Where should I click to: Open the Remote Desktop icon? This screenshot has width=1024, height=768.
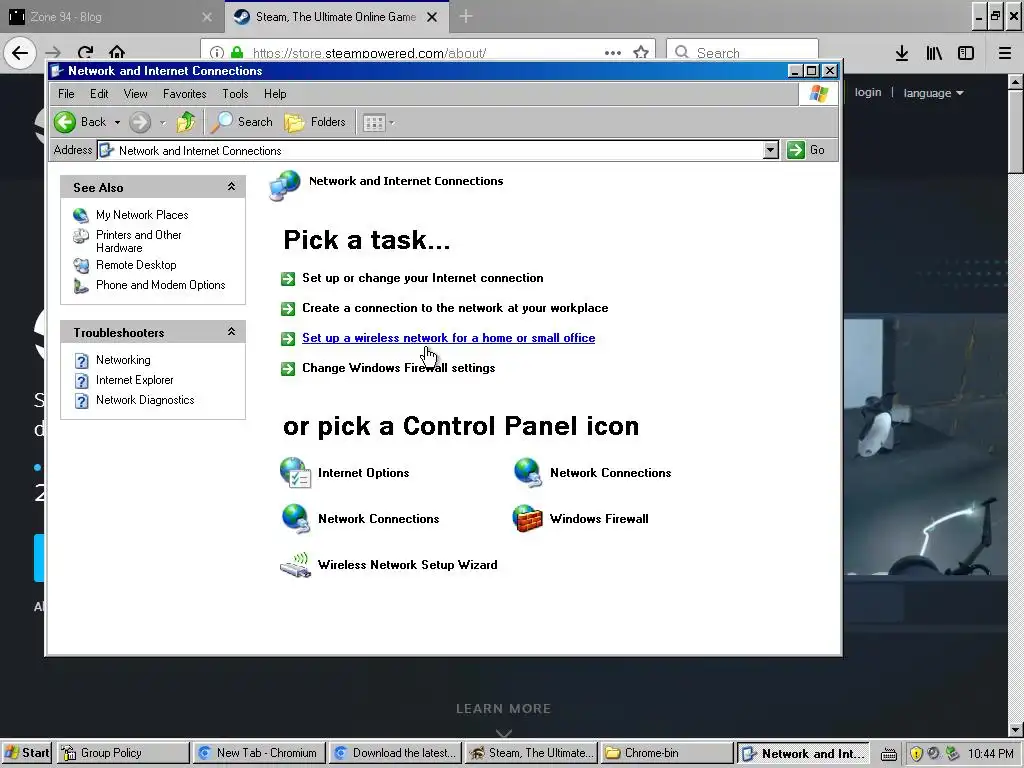[x=81, y=265]
